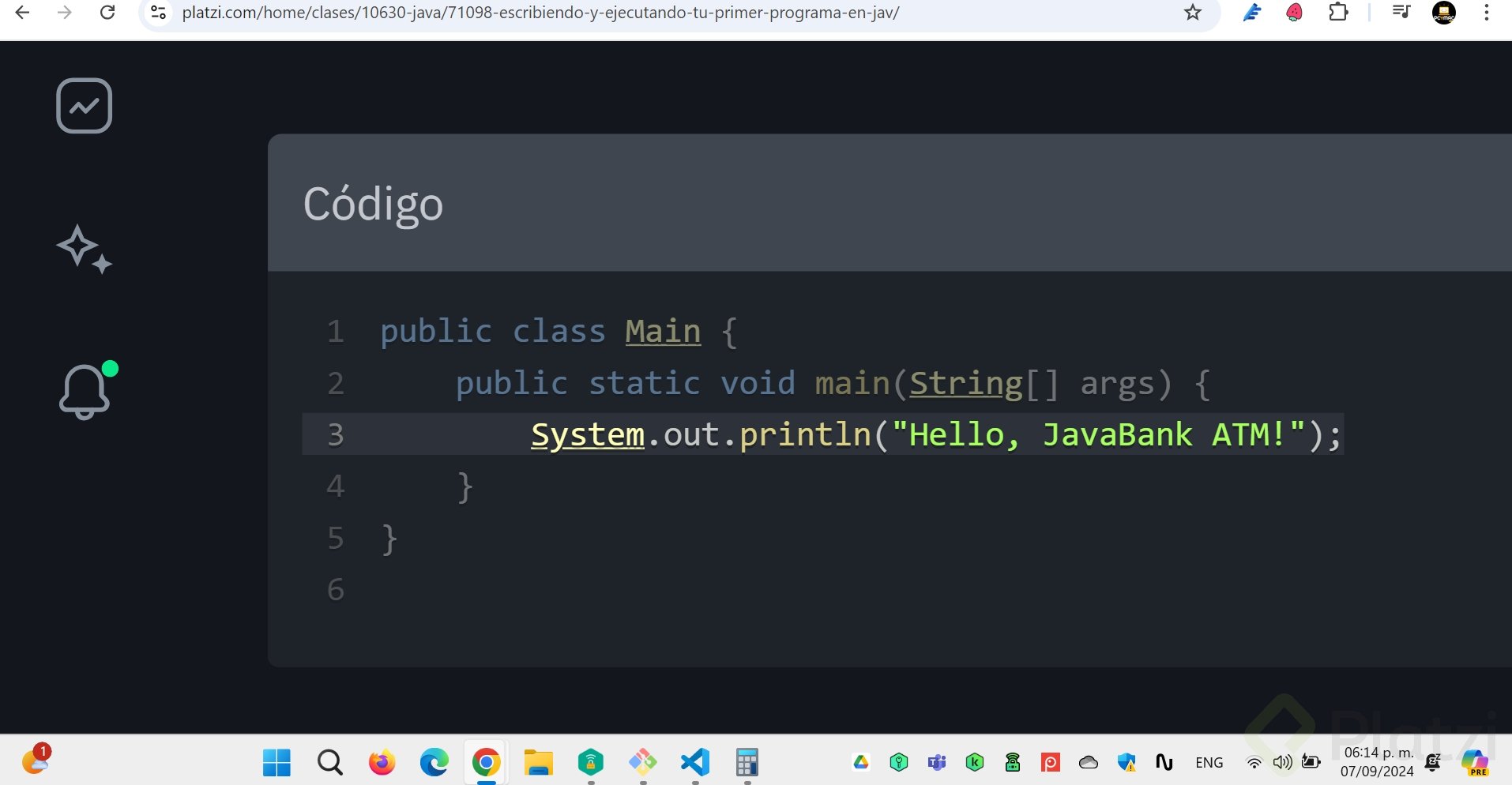The width and height of the screenshot is (1512, 785).
Task: Open the battery status icon
Action: [x=1311, y=762]
